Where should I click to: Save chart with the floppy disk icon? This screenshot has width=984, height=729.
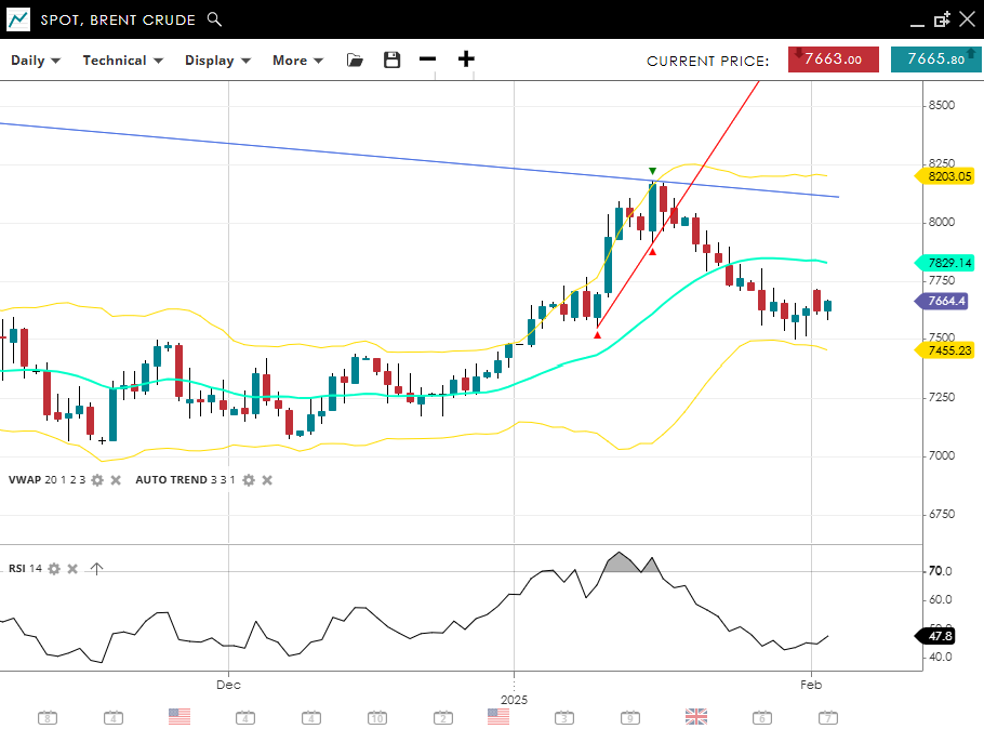[392, 60]
